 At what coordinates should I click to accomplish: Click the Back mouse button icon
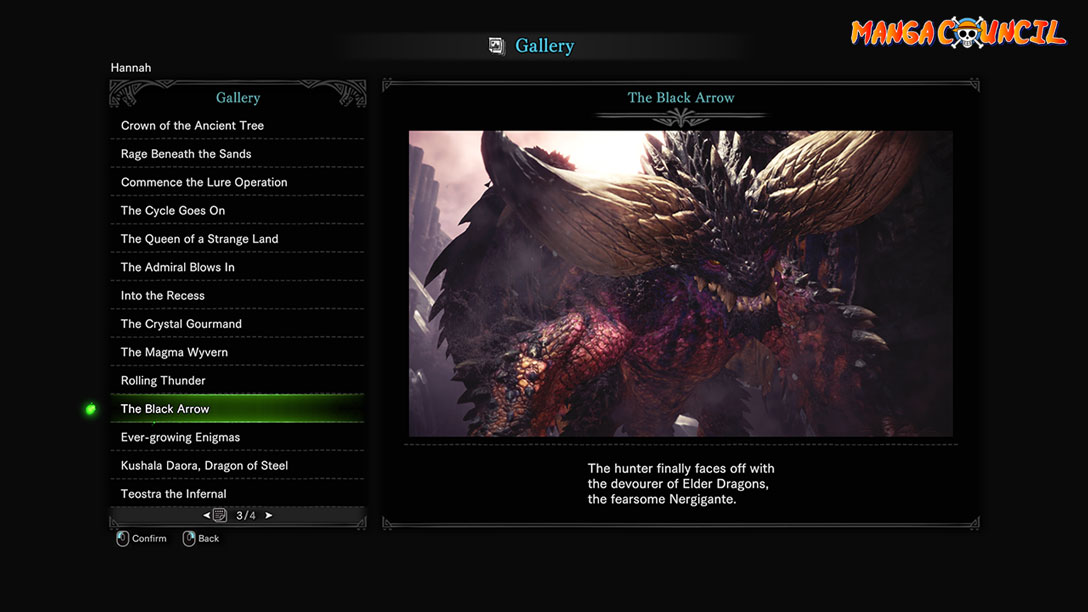click(189, 538)
